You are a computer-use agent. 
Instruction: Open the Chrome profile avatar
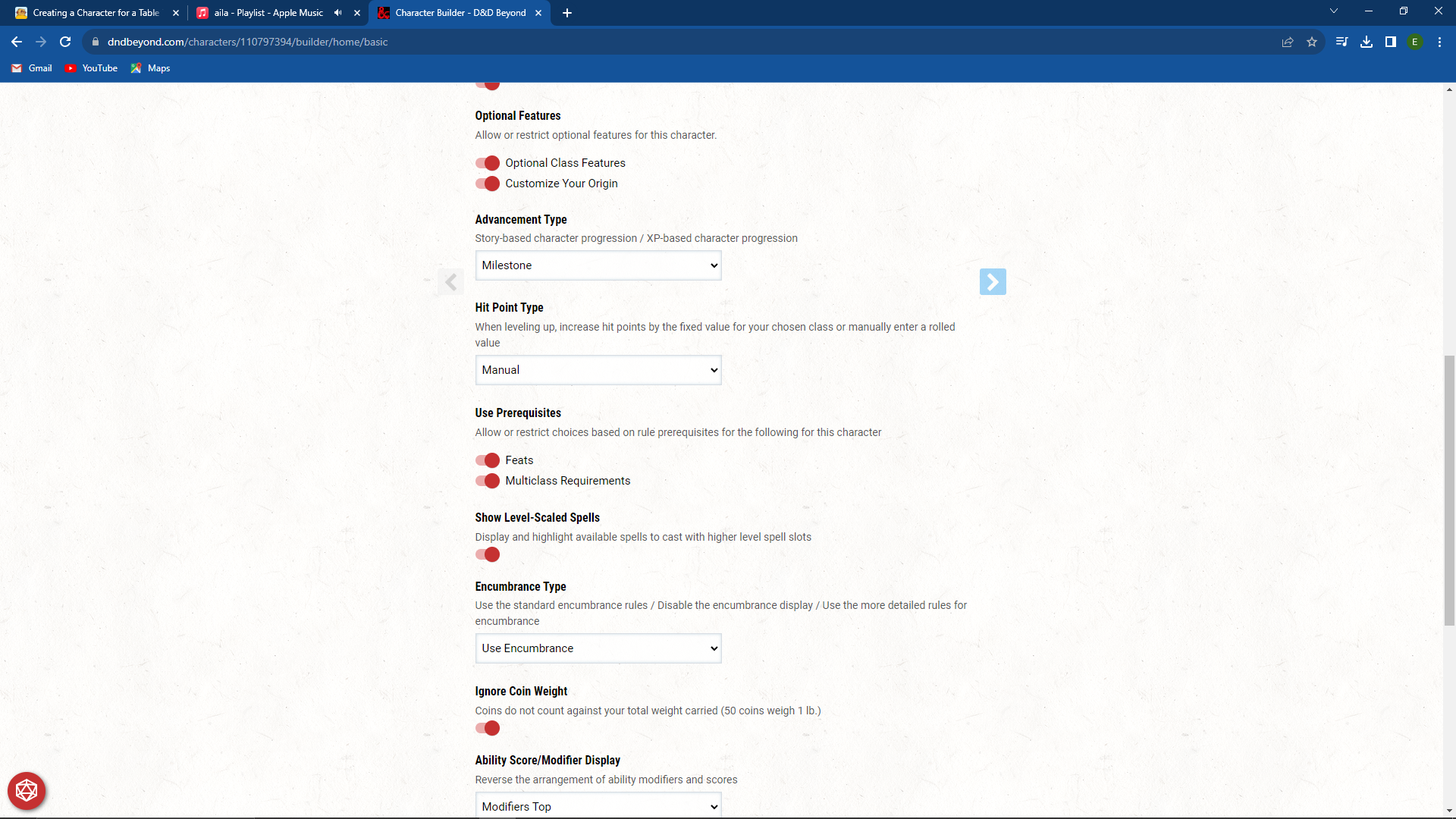coord(1416,42)
